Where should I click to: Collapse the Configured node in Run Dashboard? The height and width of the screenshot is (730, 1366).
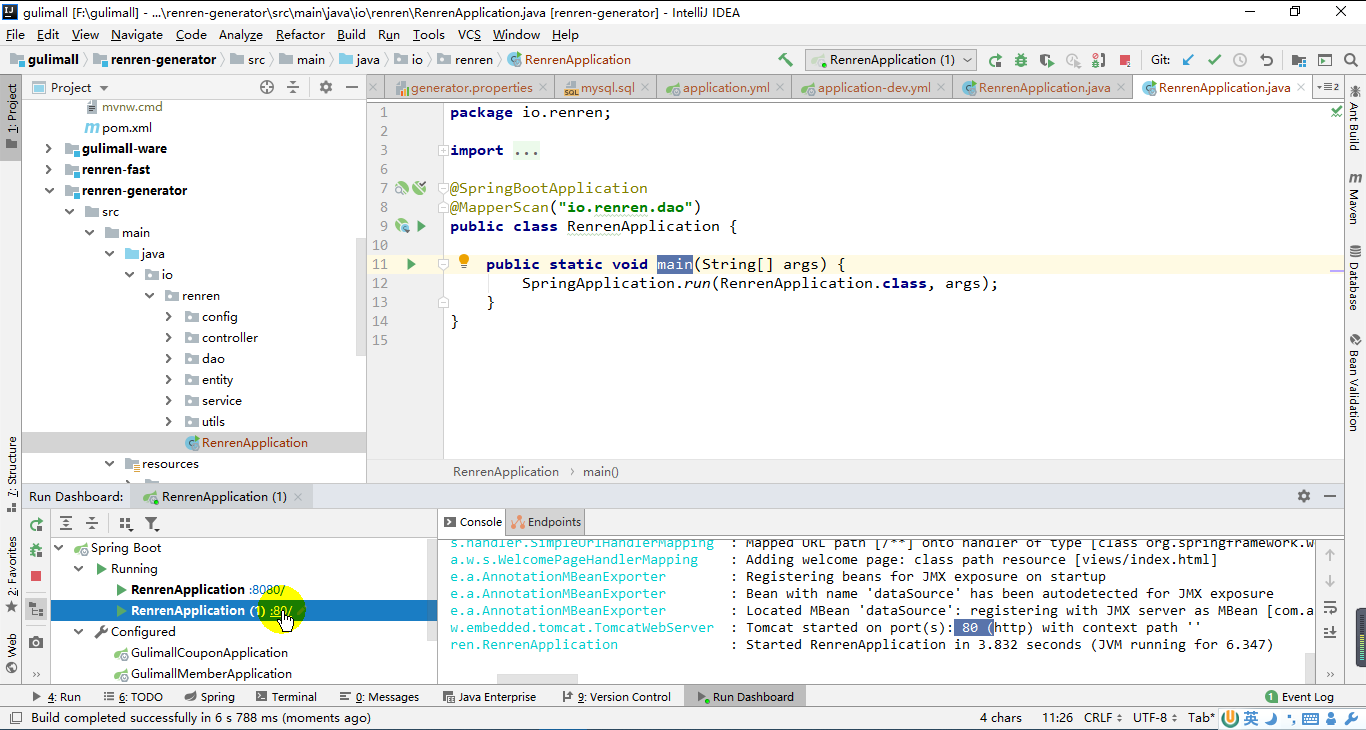tap(80, 632)
